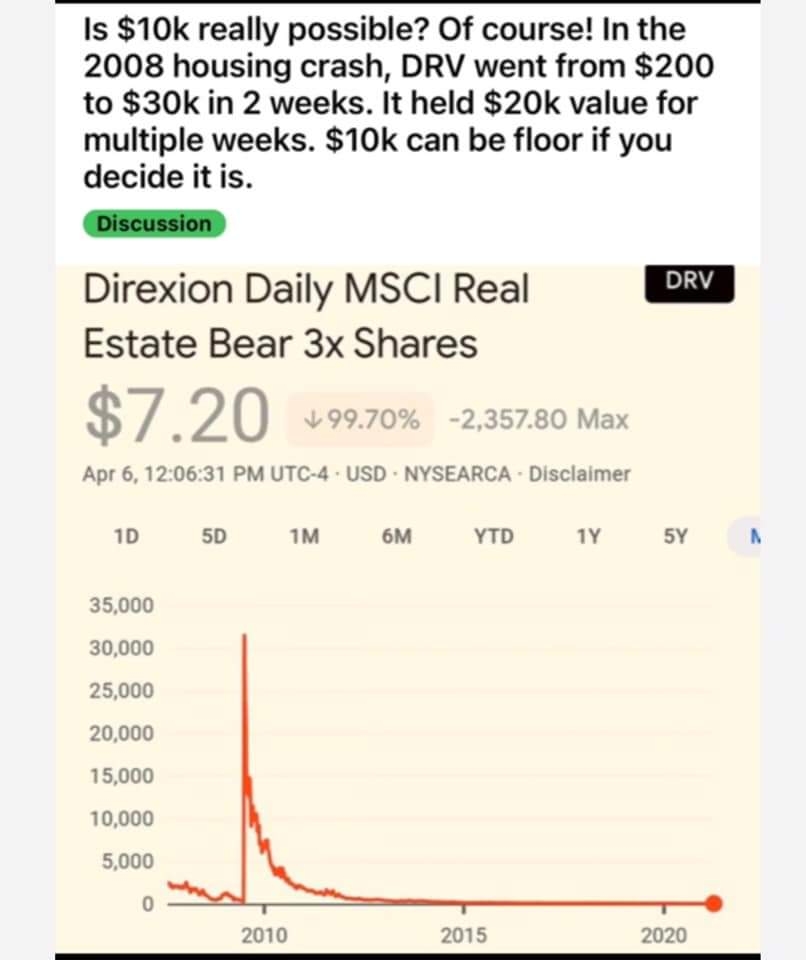Image resolution: width=806 pixels, height=960 pixels.
Task: Click the price spike peak on chart
Action: click(244, 637)
